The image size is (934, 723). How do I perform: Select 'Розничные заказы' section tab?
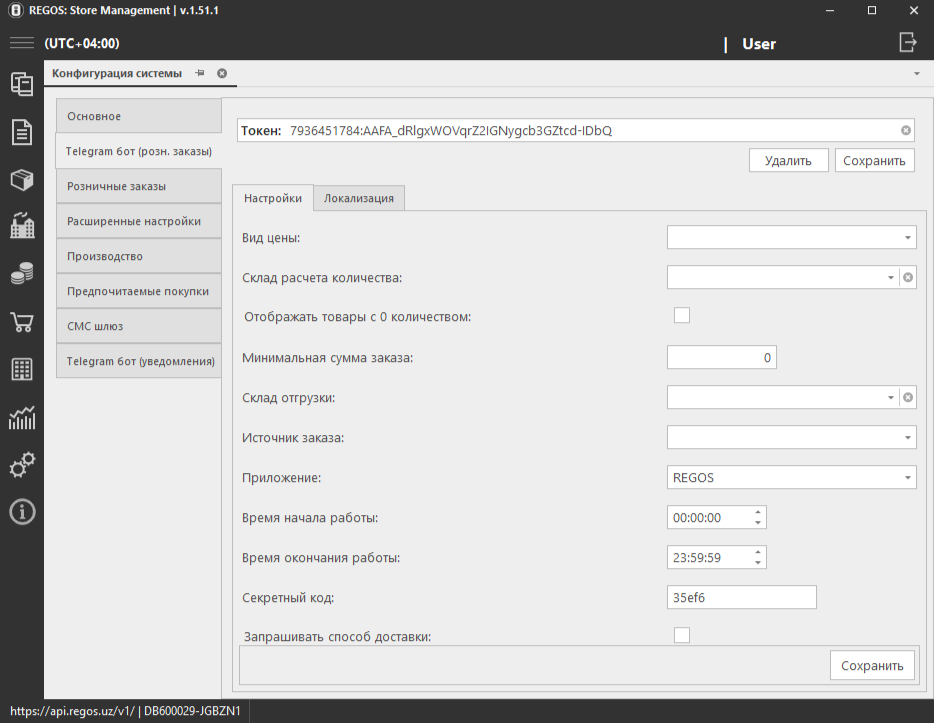[138, 186]
